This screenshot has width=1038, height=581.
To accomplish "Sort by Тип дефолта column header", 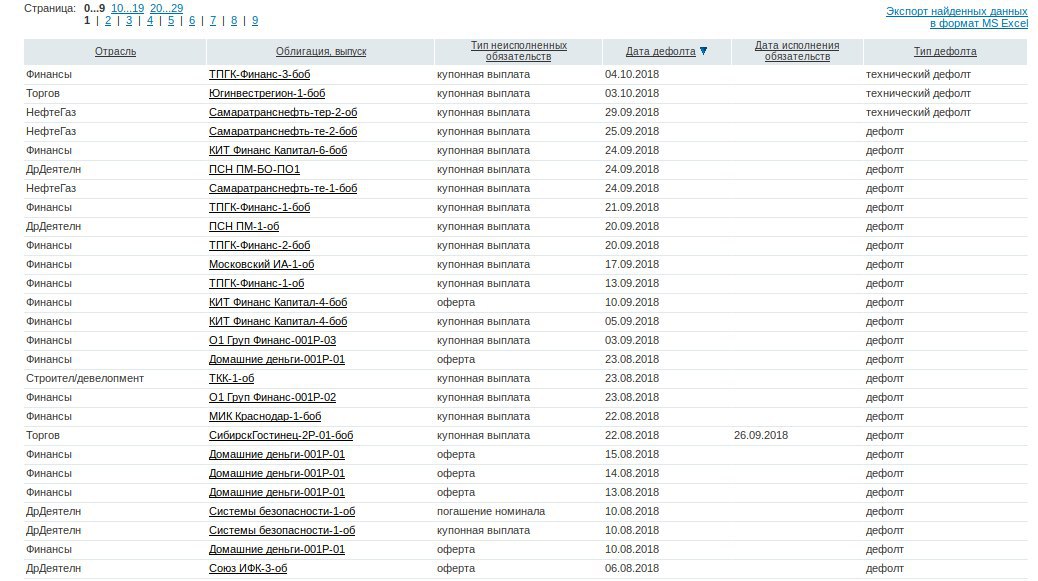I will [x=945, y=51].
